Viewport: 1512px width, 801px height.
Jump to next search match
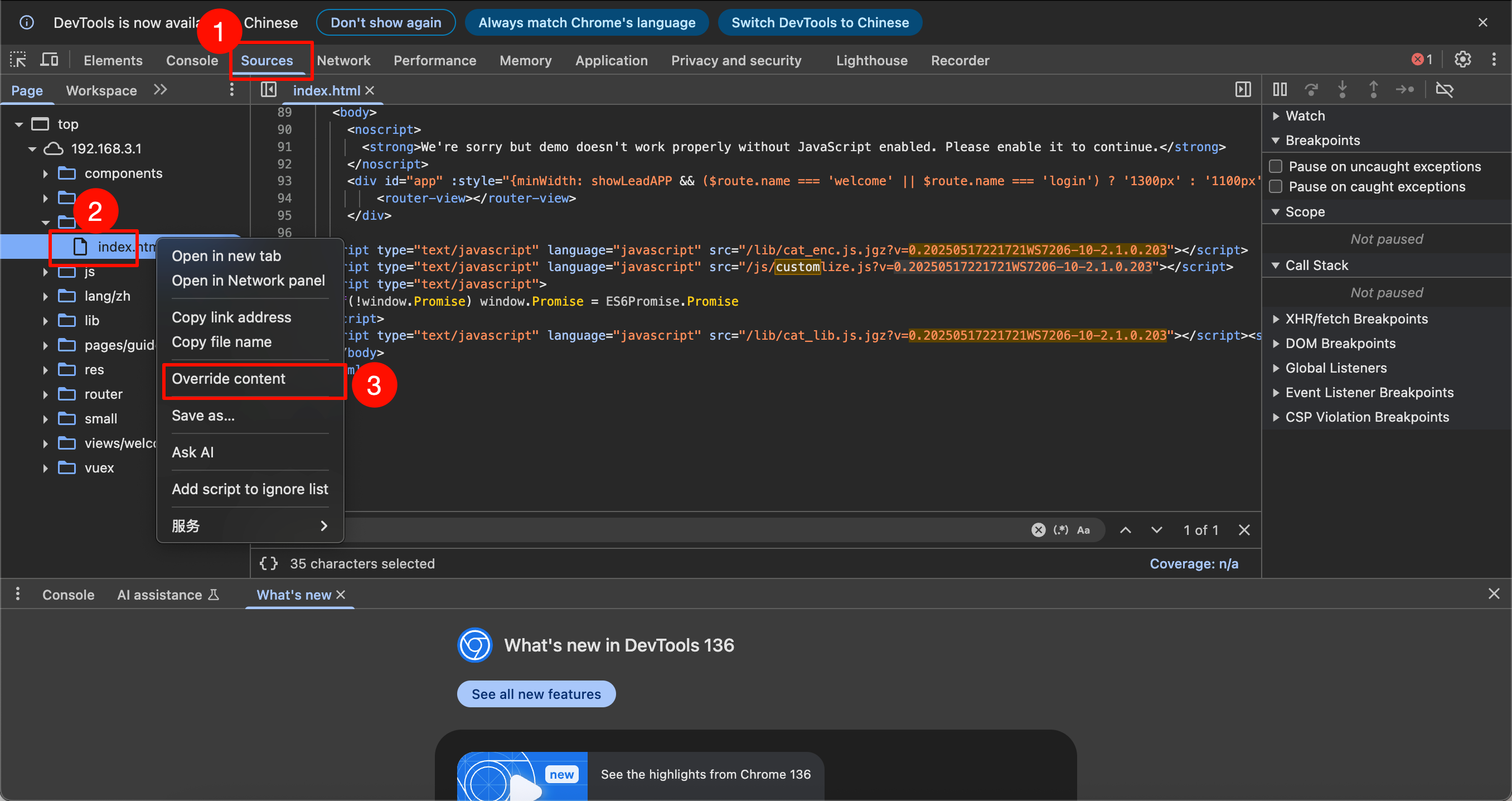(x=1156, y=530)
